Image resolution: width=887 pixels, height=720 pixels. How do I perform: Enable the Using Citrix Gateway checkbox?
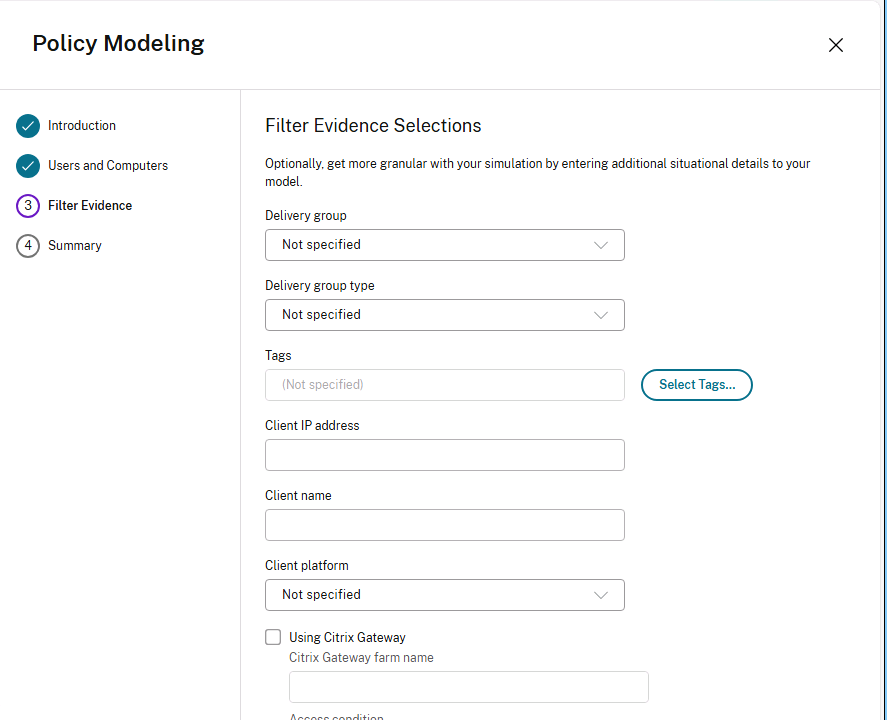pyautogui.click(x=273, y=637)
